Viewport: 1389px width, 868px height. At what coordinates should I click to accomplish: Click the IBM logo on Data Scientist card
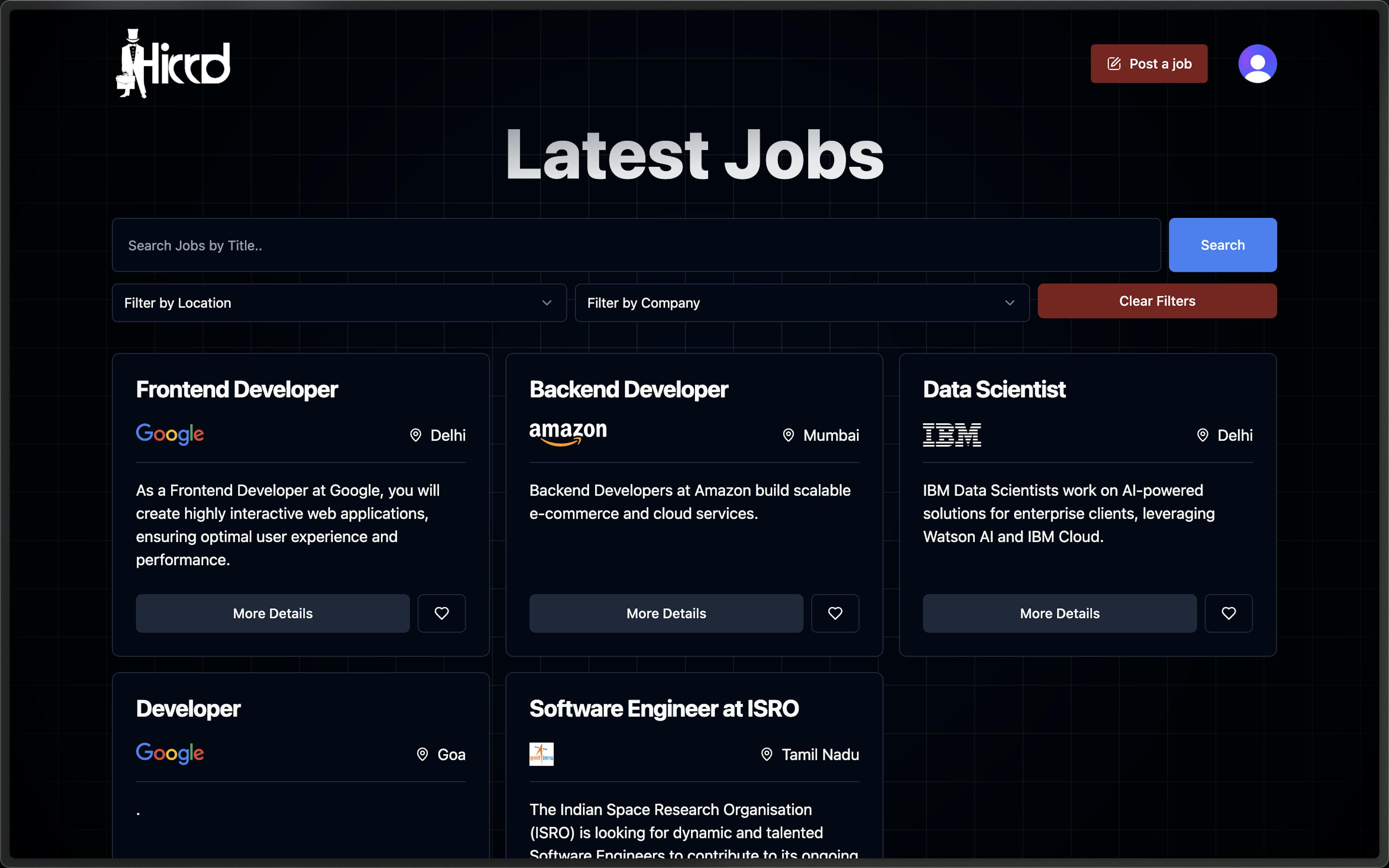point(952,435)
